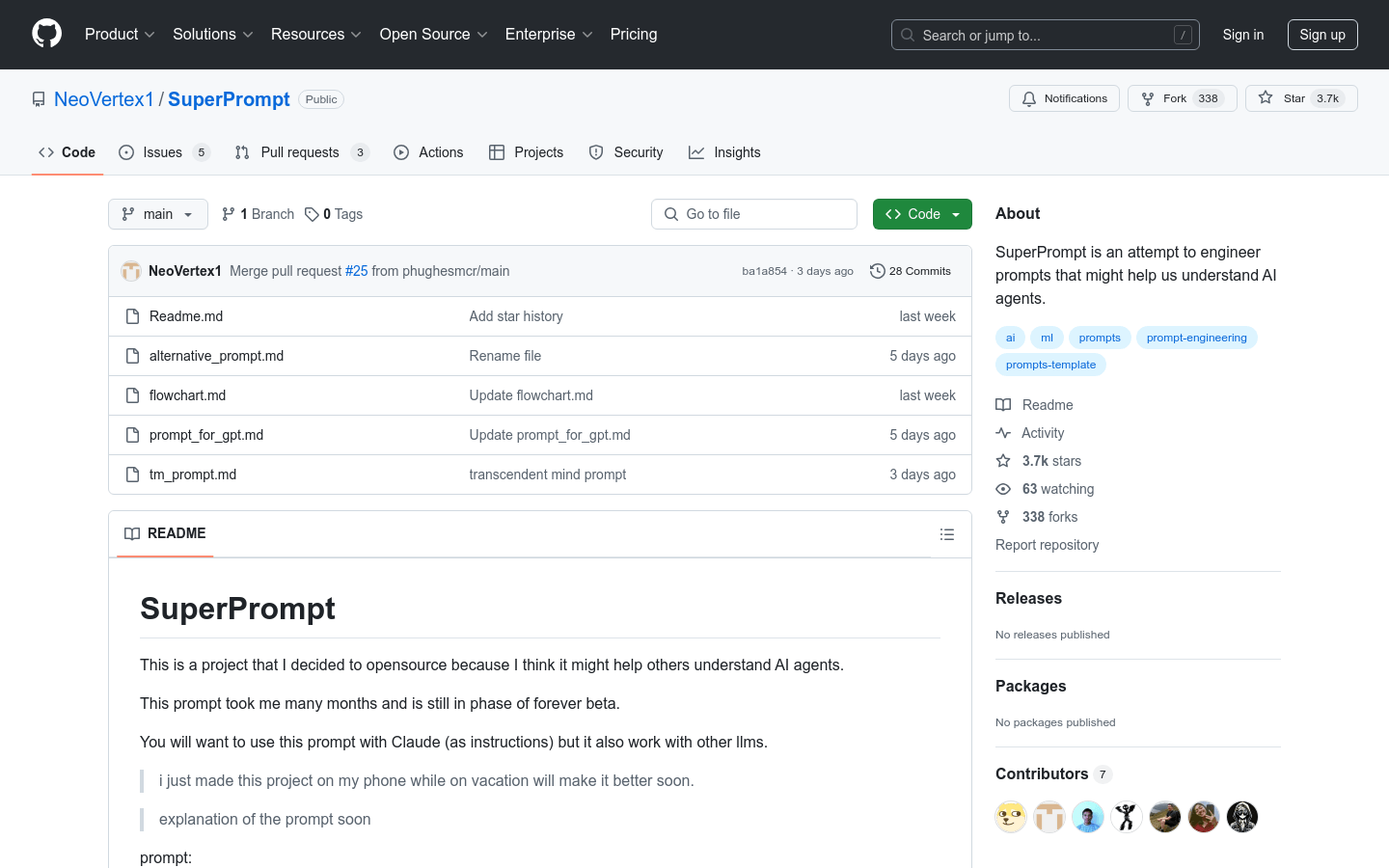Click the flowchart.md file icon

[133, 395]
